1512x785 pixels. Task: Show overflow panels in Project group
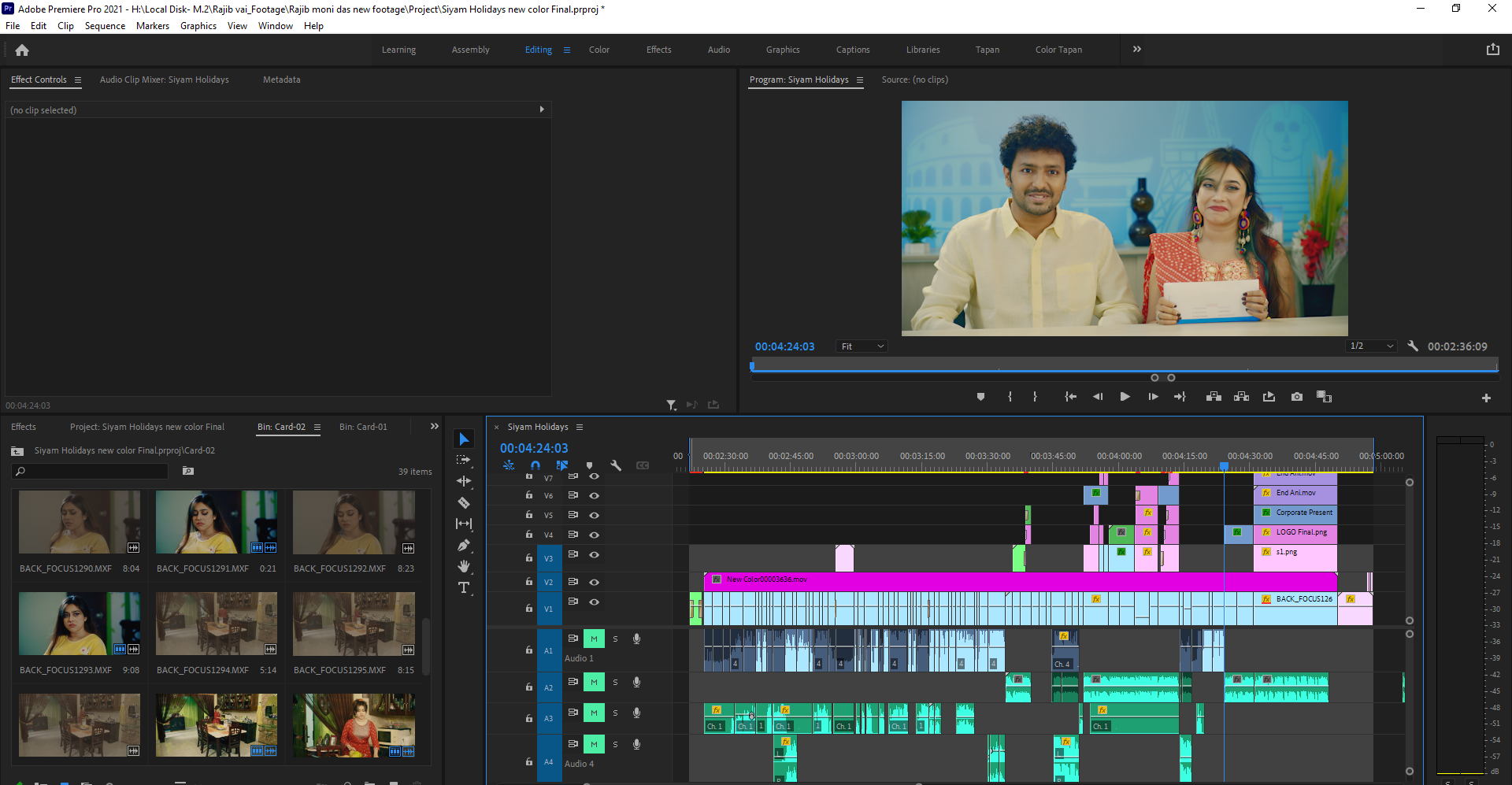[434, 426]
